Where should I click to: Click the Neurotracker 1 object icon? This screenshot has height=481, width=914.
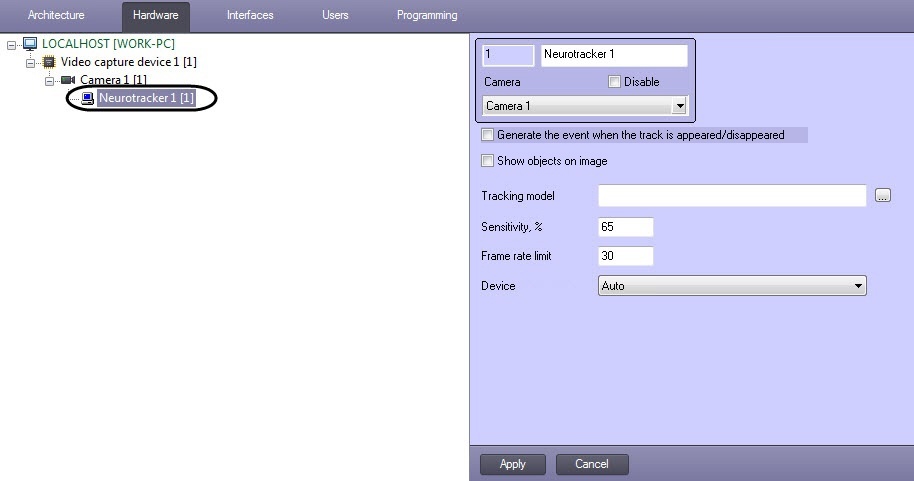[87, 98]
